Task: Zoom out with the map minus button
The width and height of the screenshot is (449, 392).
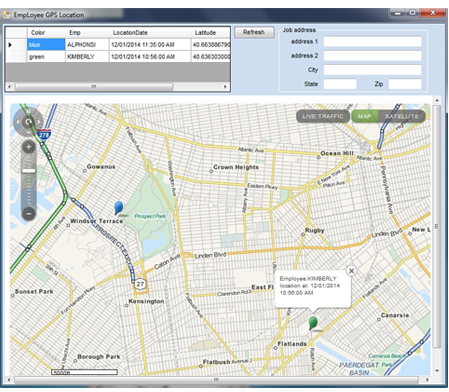Action: pyautogui.click(x=29, y=213)
